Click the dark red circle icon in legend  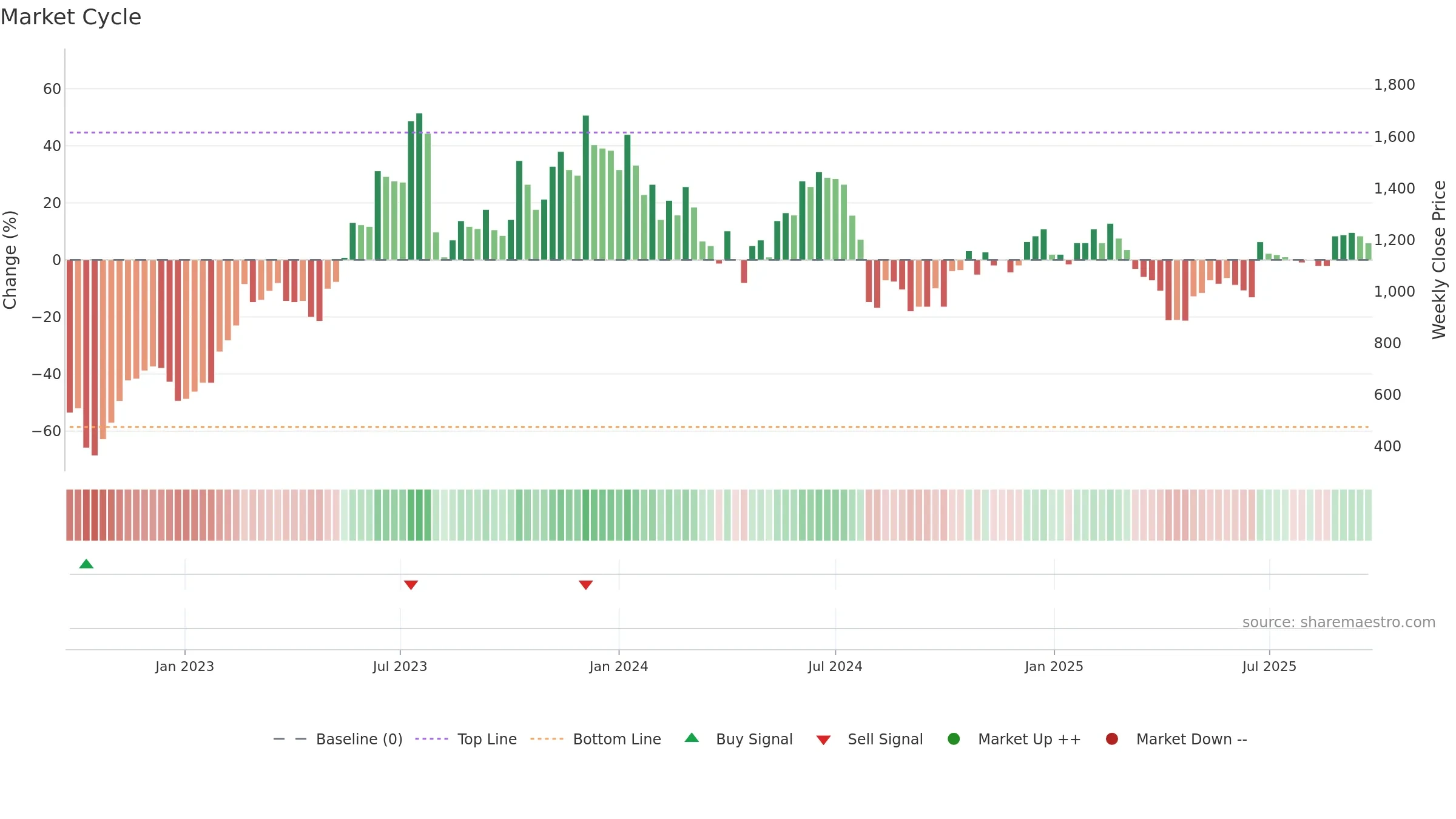coord(1112,739)
